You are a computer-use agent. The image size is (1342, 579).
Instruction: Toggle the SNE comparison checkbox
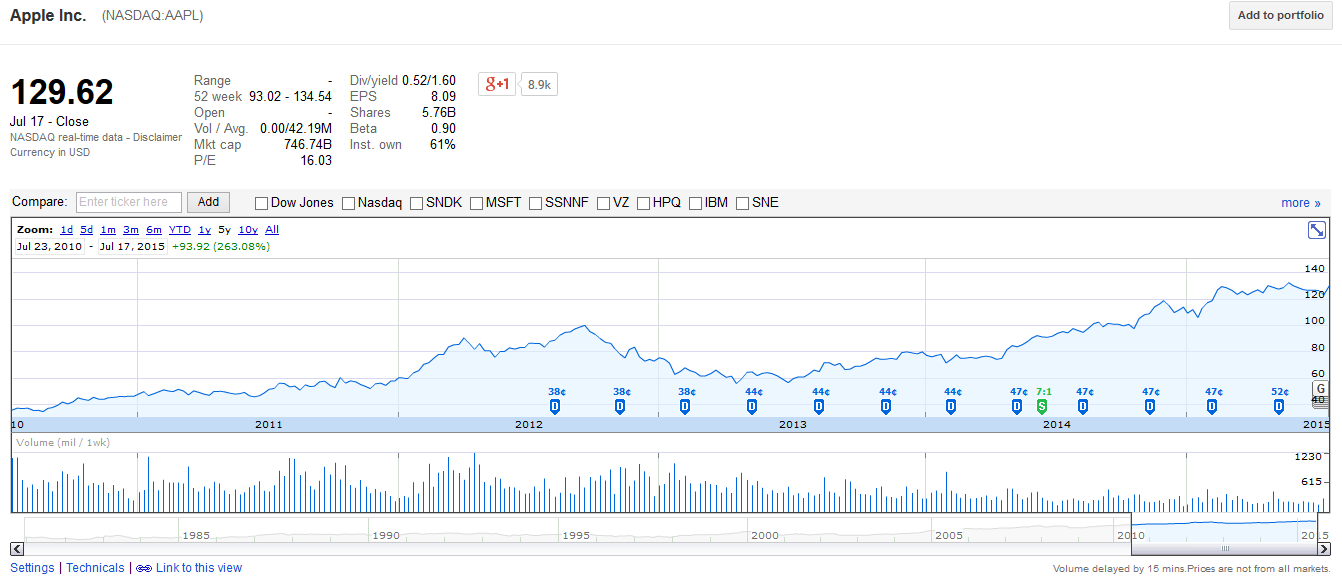click(742, 203)
